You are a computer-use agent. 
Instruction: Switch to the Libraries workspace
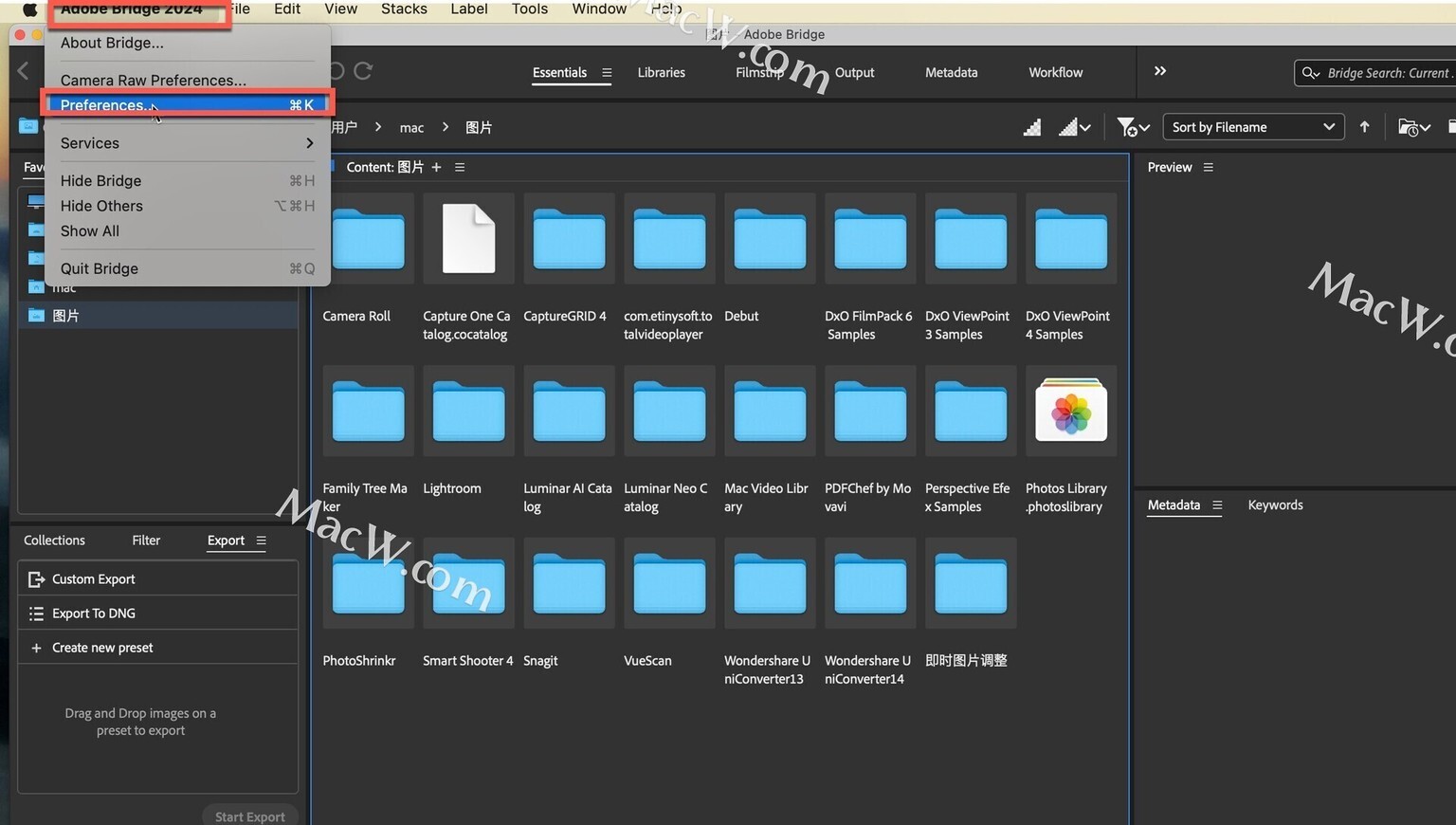pos(661,72)
